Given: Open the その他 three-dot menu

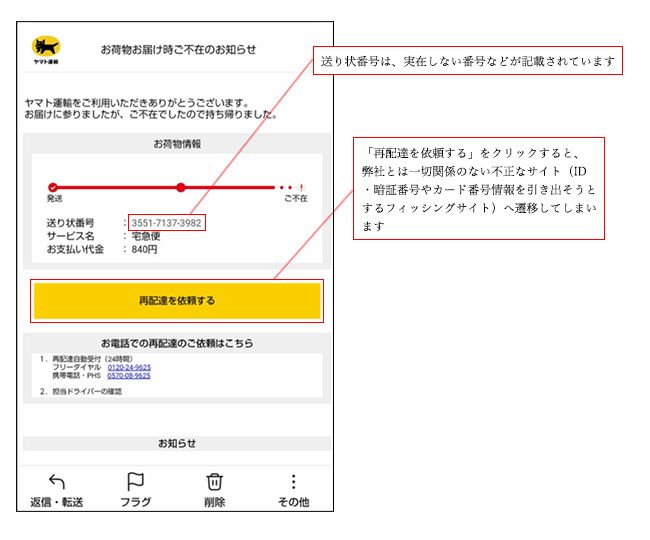Looking at the screenshot, I should tap(293, 482).
